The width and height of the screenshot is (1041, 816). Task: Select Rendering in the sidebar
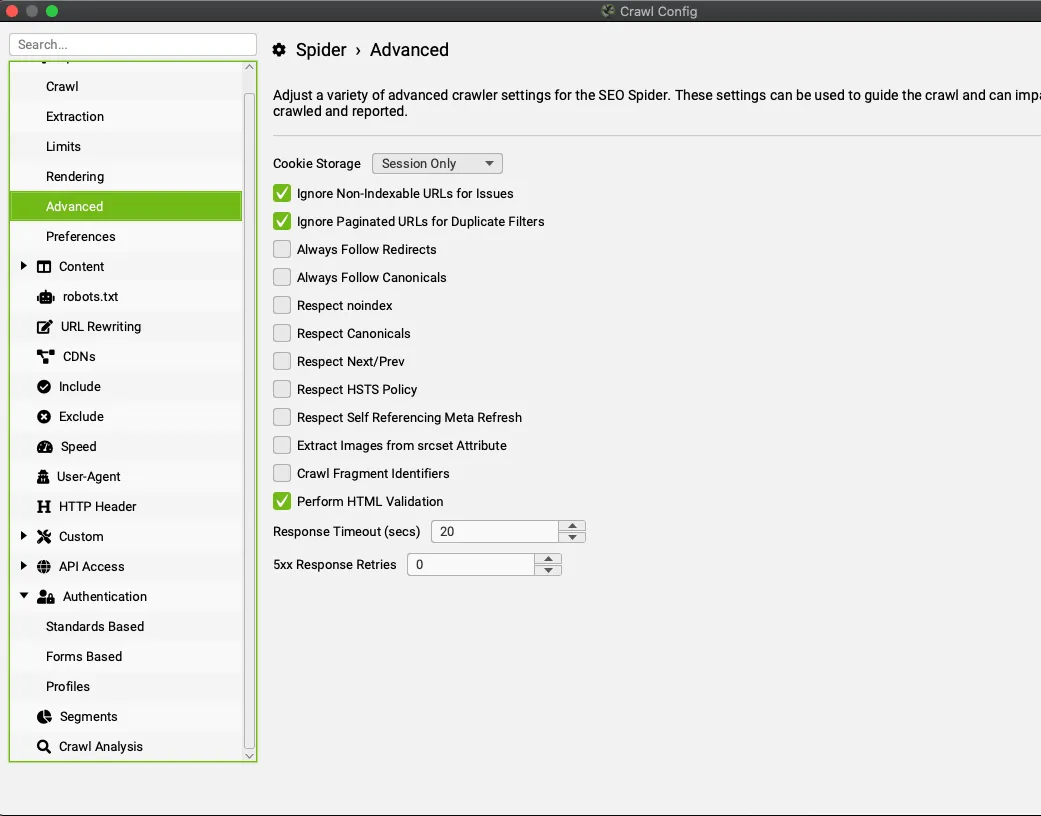tap(75, 177)
